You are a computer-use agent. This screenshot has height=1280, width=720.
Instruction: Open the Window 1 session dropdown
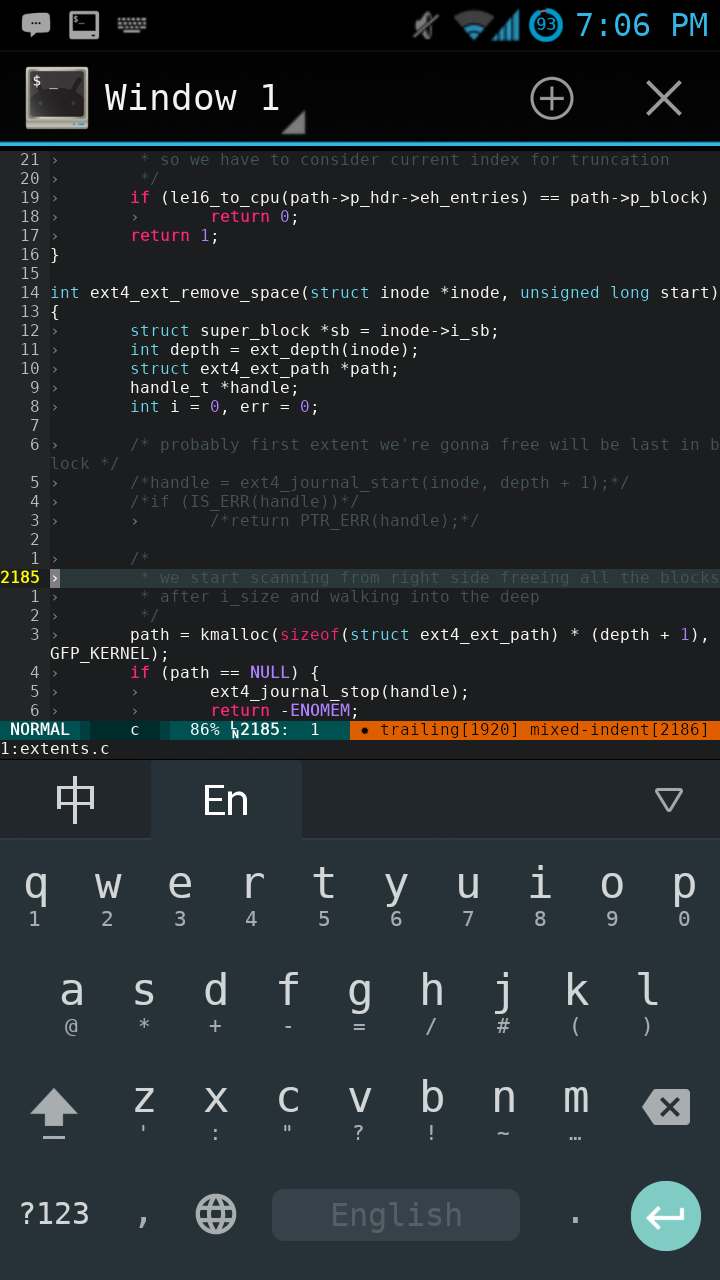coord(192,98)
